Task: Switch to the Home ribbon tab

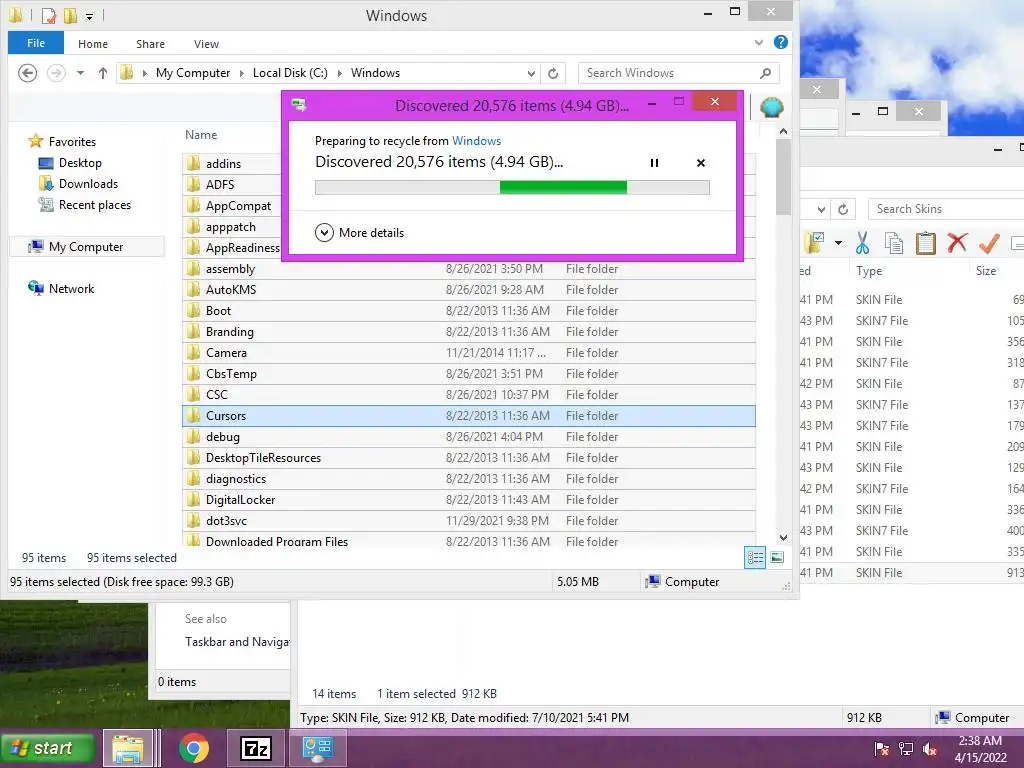Action: [x=93, y=44]
